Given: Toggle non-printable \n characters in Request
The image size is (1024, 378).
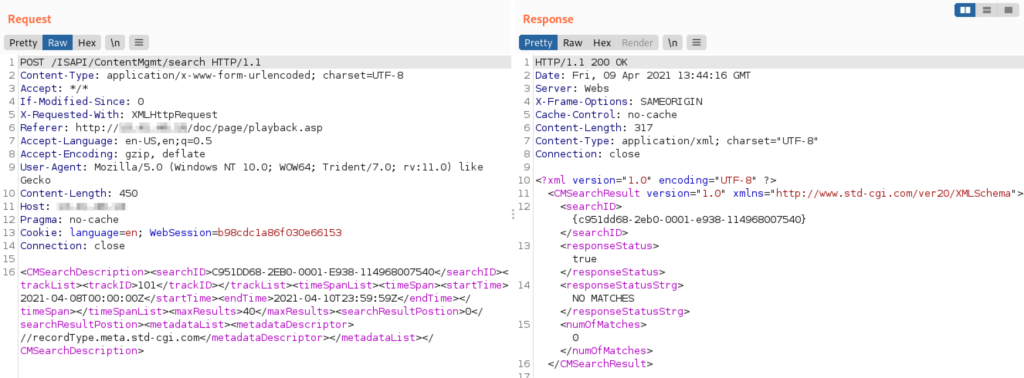Looking at the screenshot, I should pos(115,43).
